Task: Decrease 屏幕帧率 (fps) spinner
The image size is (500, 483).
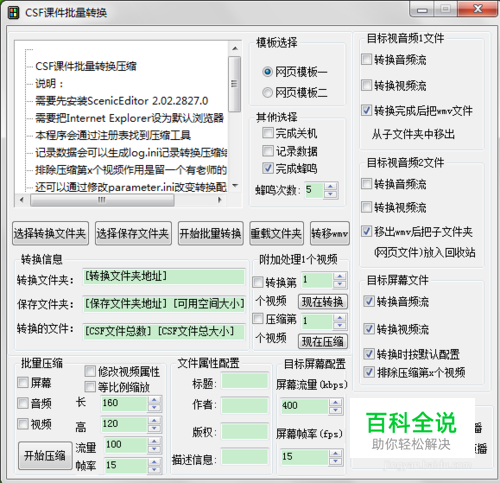Action: point(335,461)
